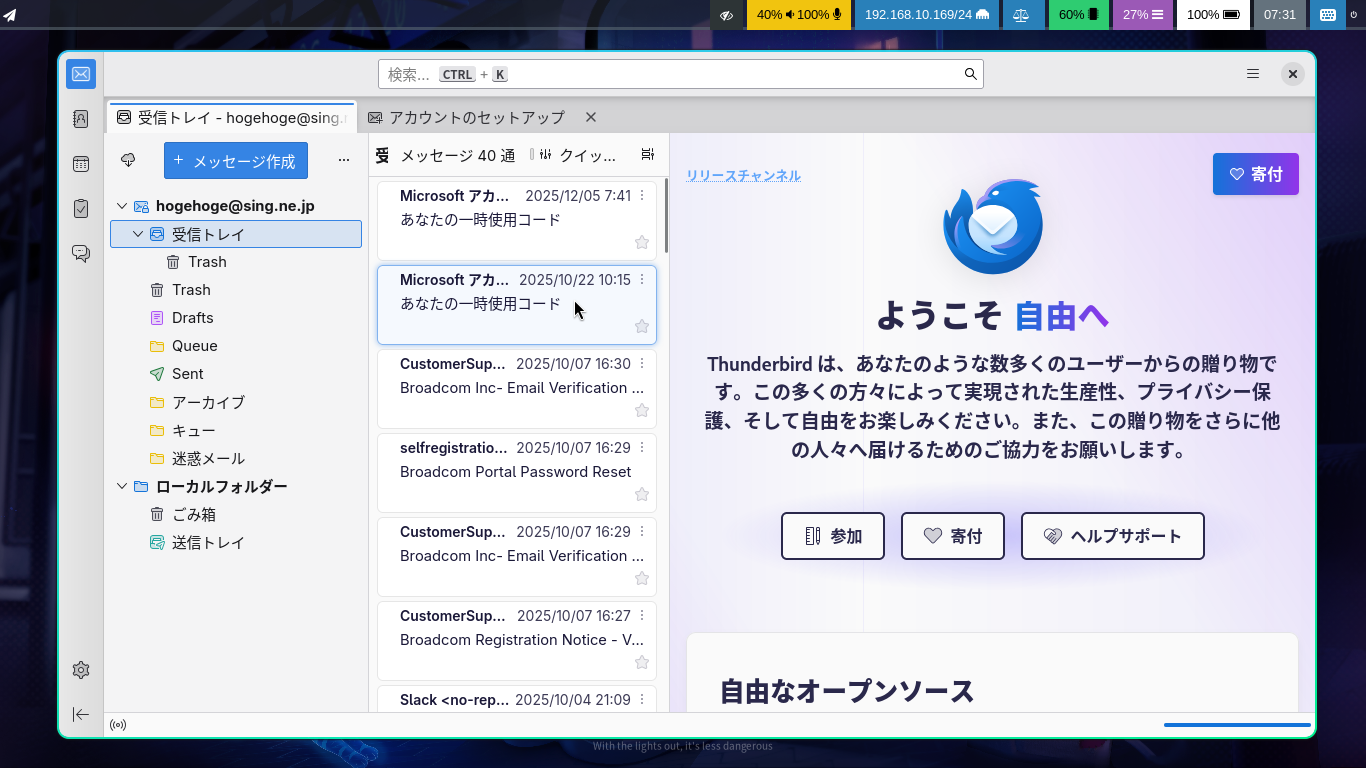Open the Calendar space
Viewport: 1366px width, 768px height.
[81, 164]
